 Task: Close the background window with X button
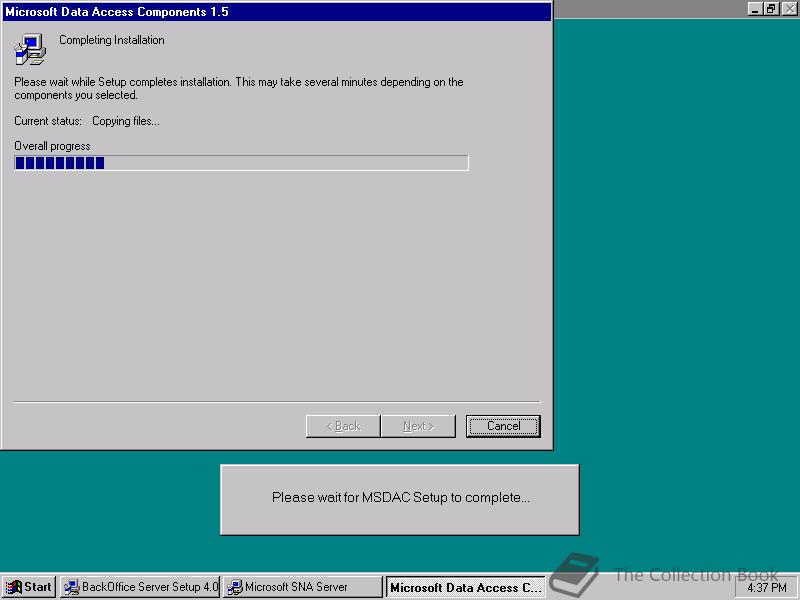tap(789, 9)
